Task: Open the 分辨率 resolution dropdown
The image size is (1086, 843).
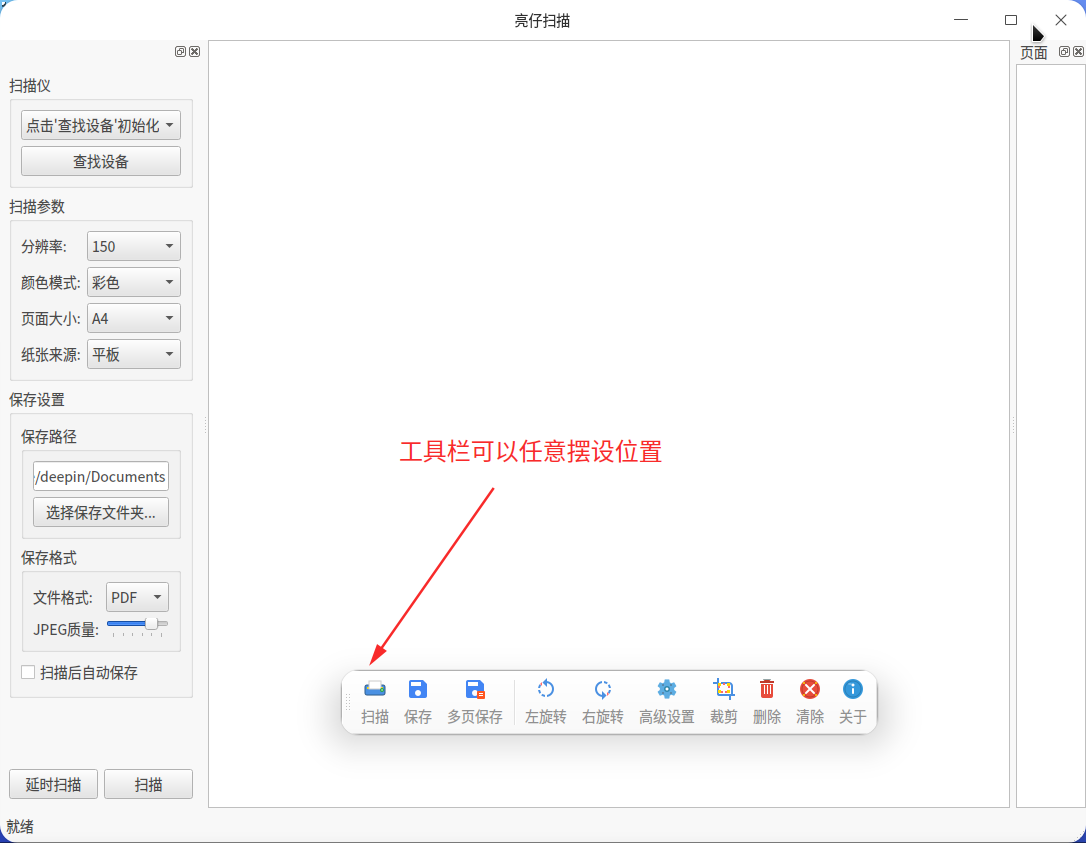Action: pos(134,247)
